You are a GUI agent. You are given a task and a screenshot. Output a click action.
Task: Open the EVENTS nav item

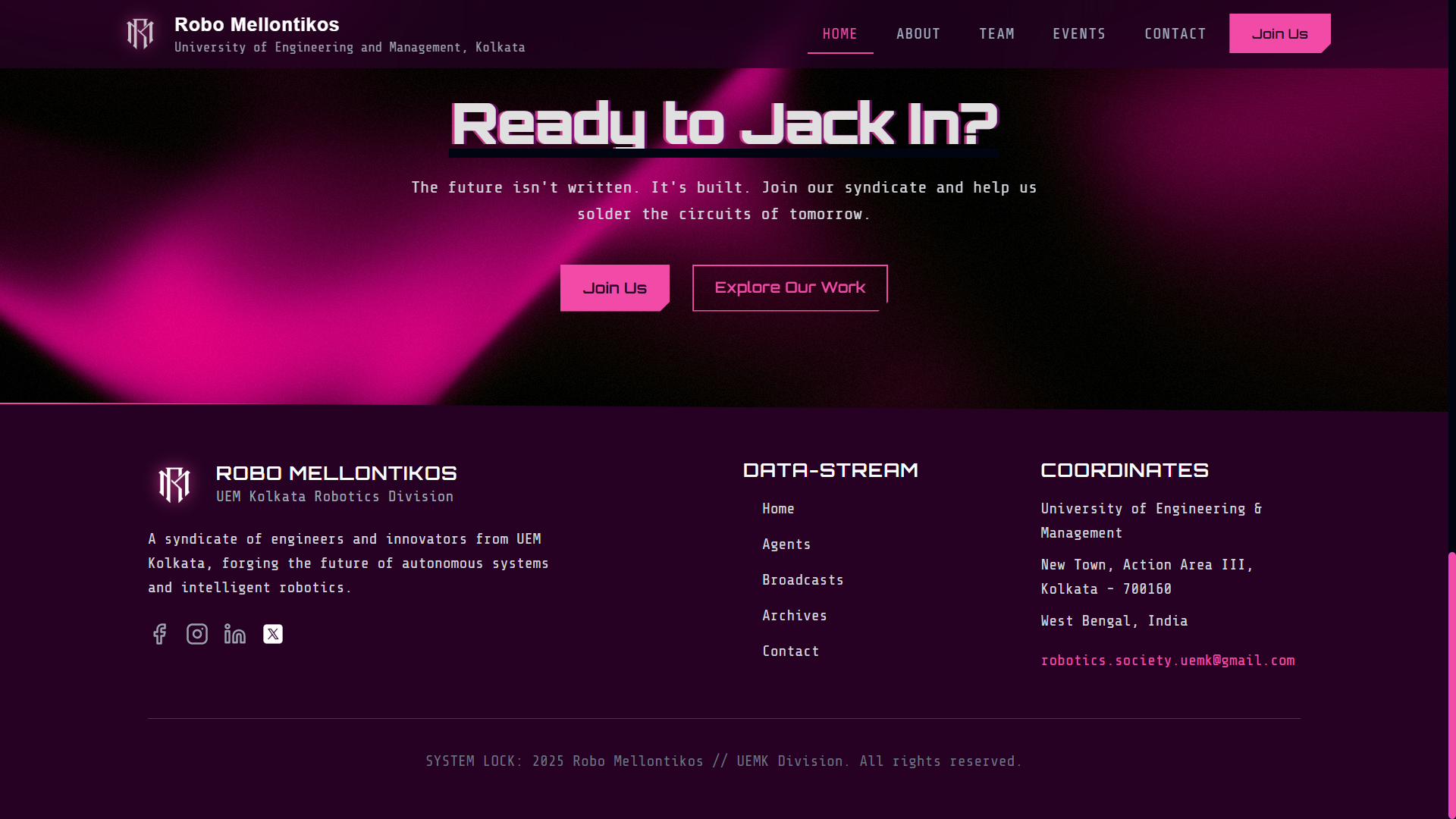tap(1079, 34)
